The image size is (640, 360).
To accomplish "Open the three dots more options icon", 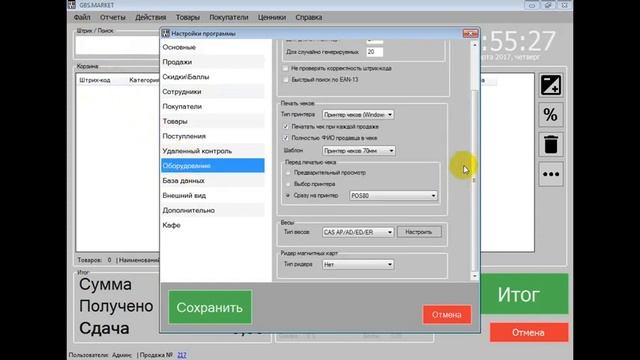I will click(x=551, y=174).
